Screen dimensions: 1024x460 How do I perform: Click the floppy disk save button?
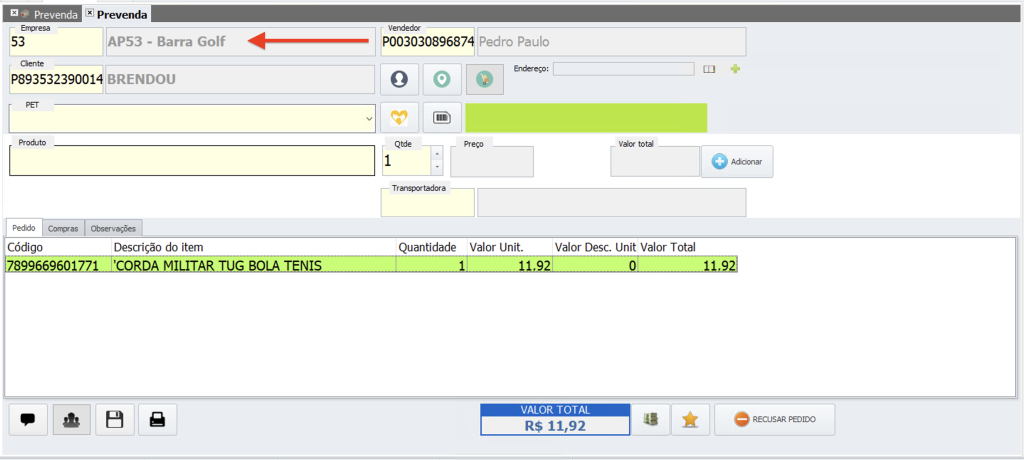[x=114, y=420]
